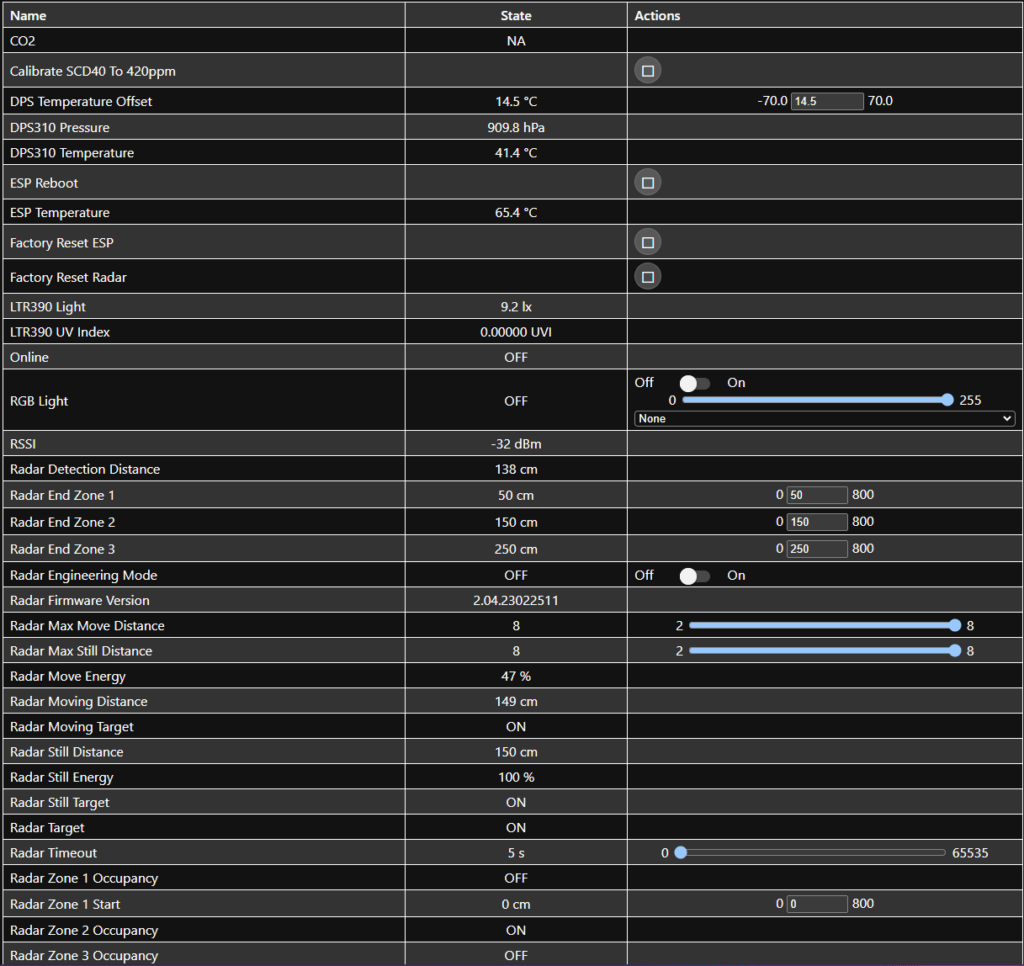Click the Radar End Zone 3 input

(816, 549)
